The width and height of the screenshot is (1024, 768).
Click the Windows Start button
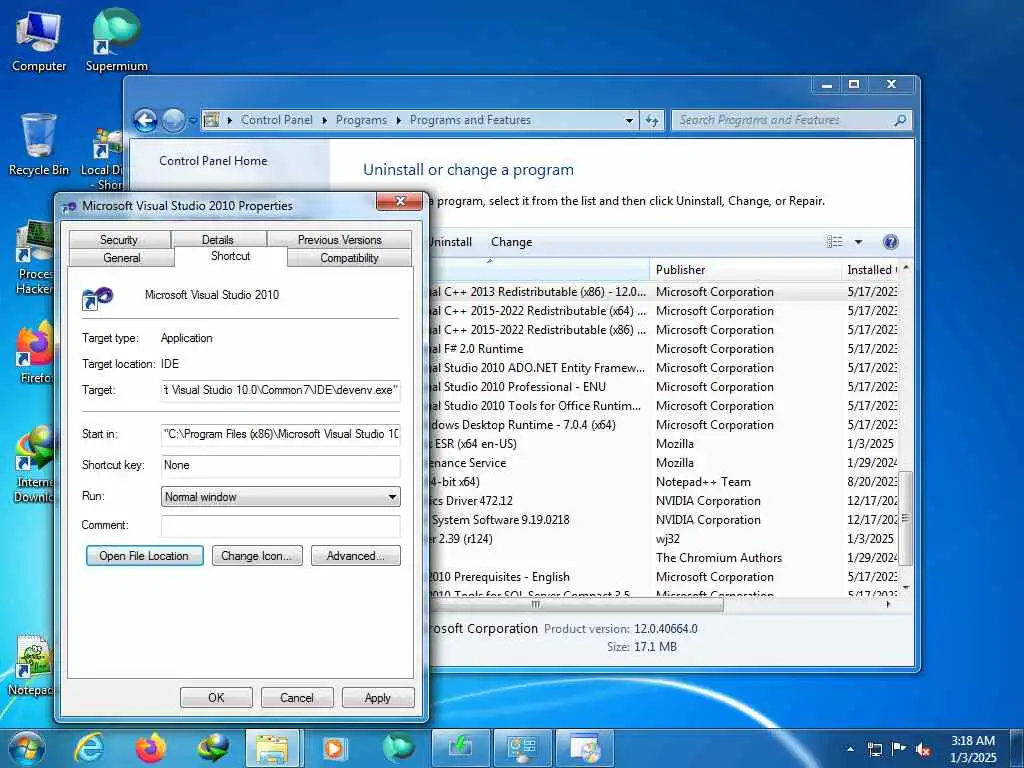pos(27,748)
